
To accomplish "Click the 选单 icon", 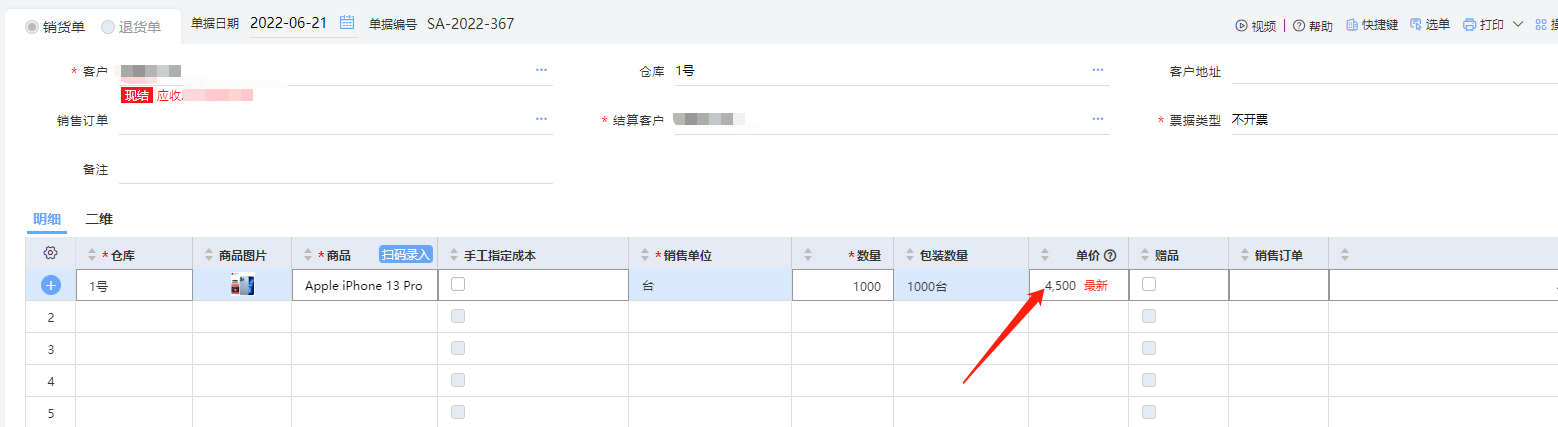I will point(1416,25).
